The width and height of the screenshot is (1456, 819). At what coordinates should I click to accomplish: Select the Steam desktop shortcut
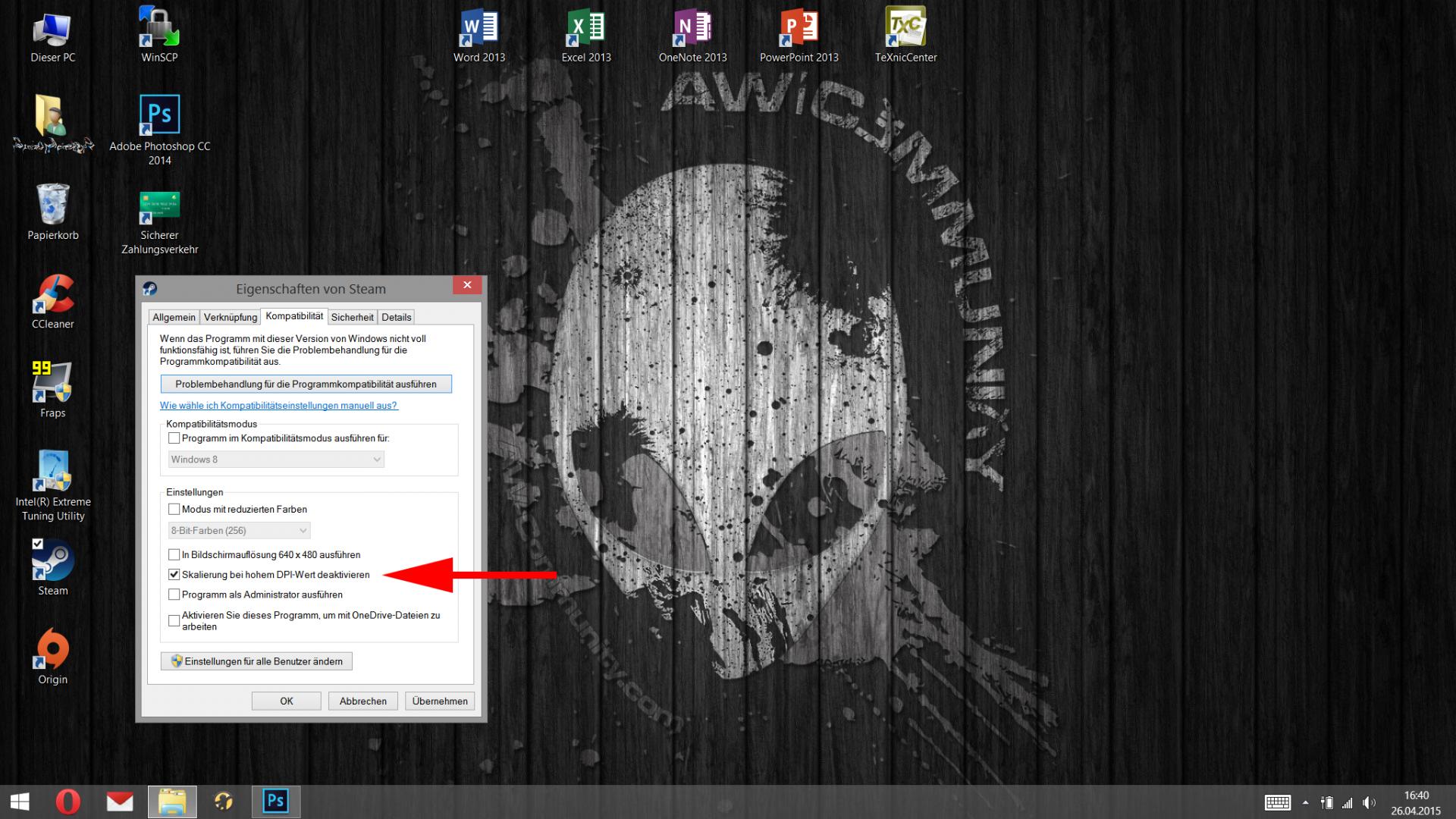coord(52,567)
